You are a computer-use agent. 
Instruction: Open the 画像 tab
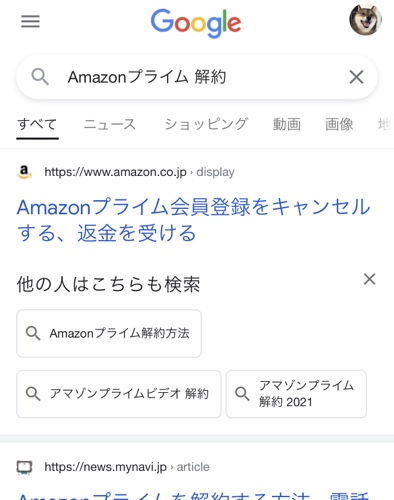click(x=339, y=125)
